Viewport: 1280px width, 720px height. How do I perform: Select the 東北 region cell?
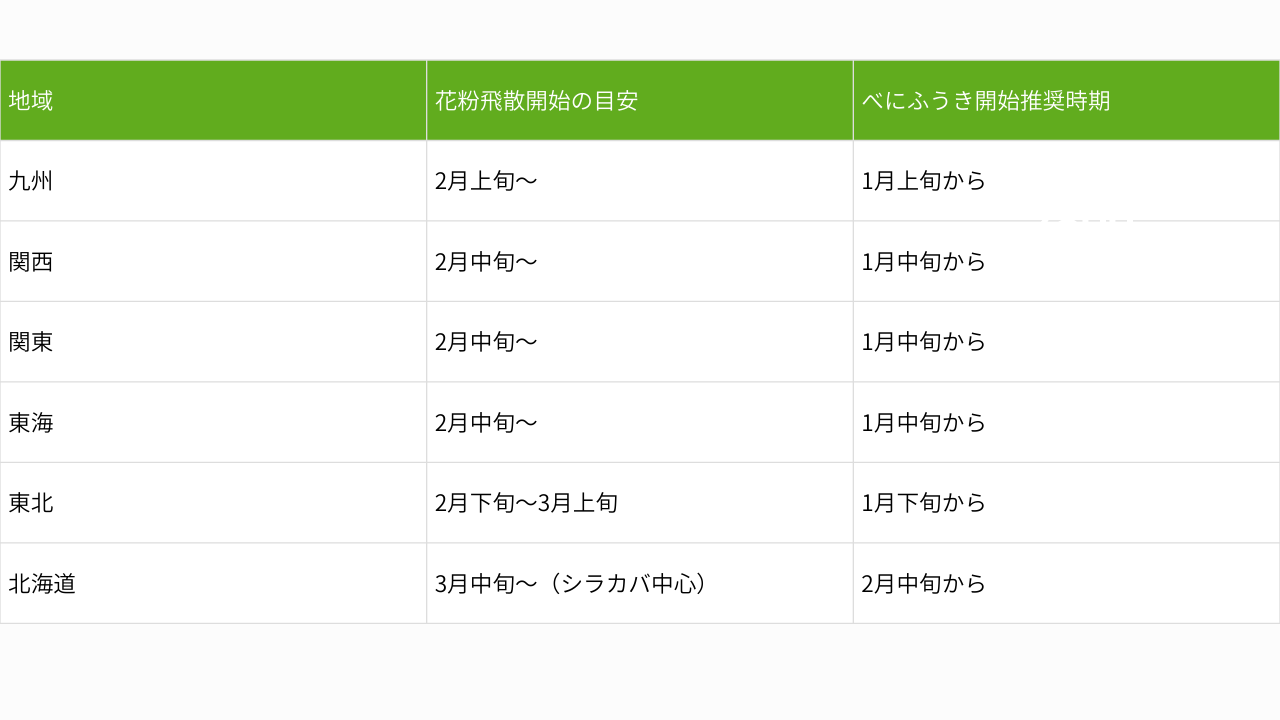31,503
